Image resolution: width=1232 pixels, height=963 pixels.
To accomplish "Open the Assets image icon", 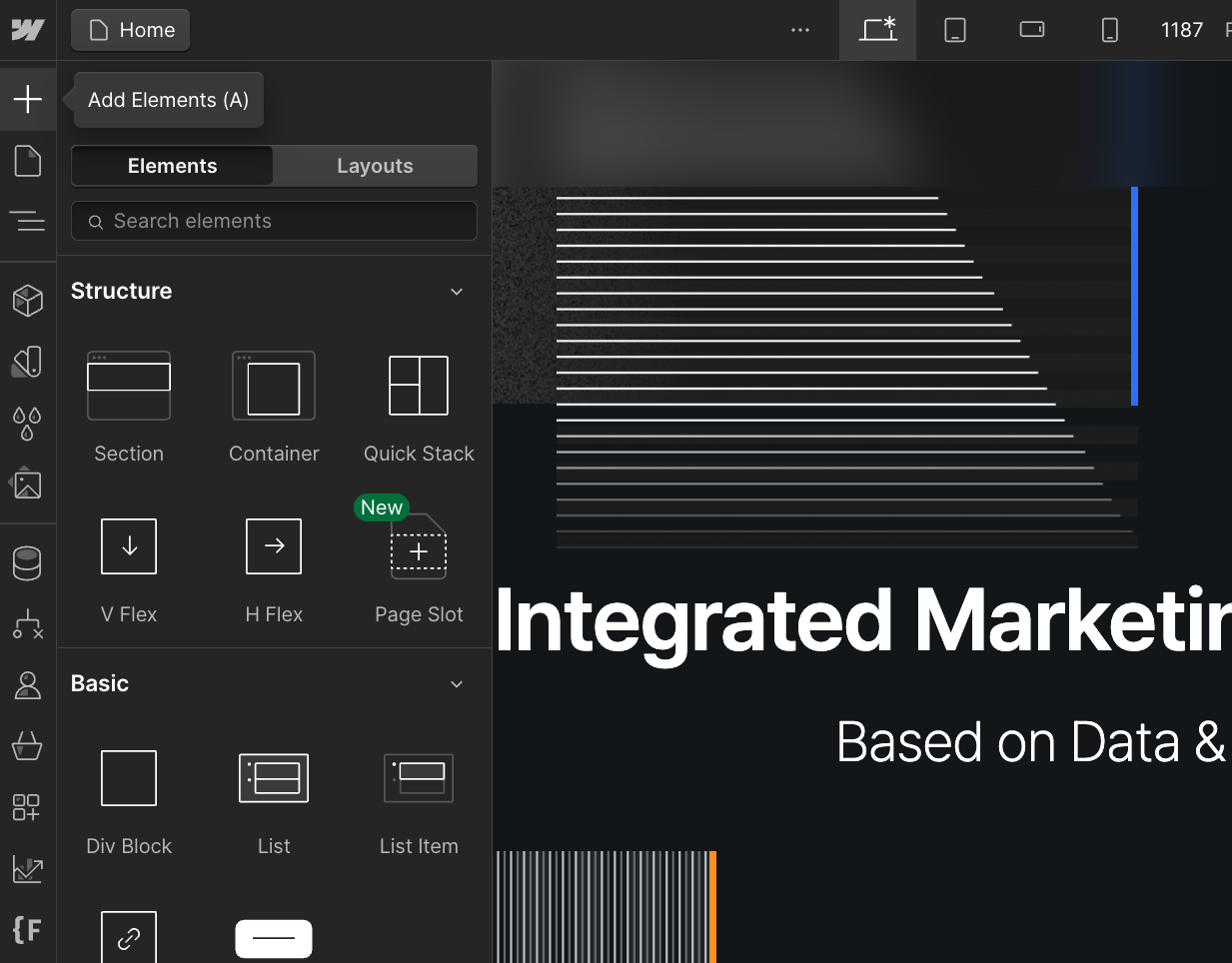I will pyautogui.click(x=27, y=484).
